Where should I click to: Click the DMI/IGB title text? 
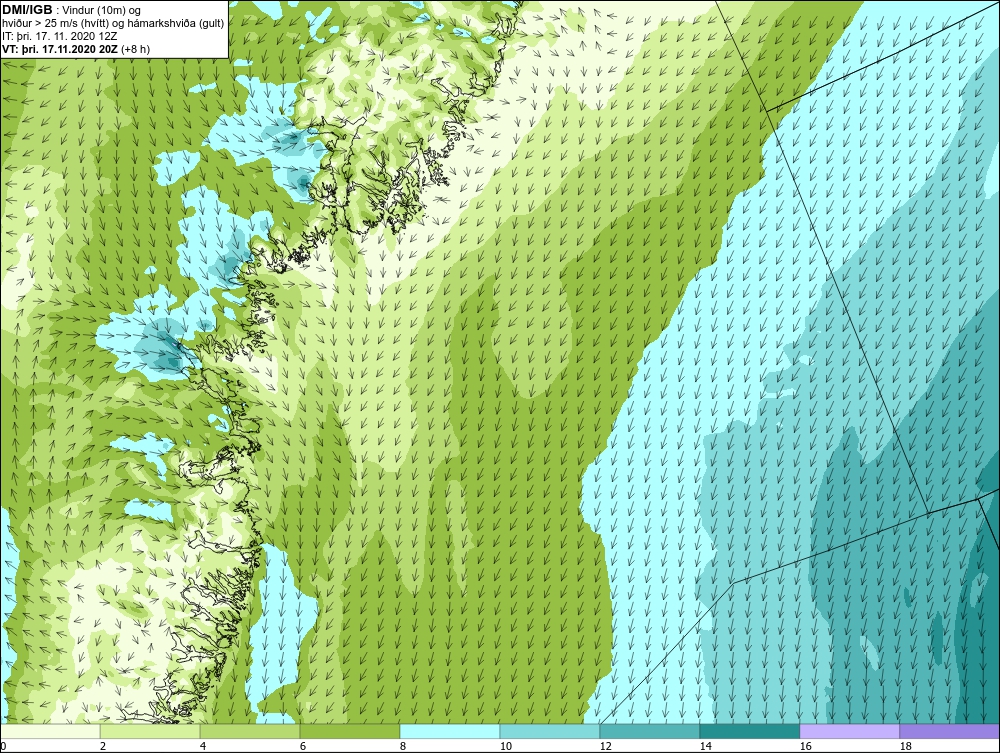pyautogui.click(x=27, y=10)
